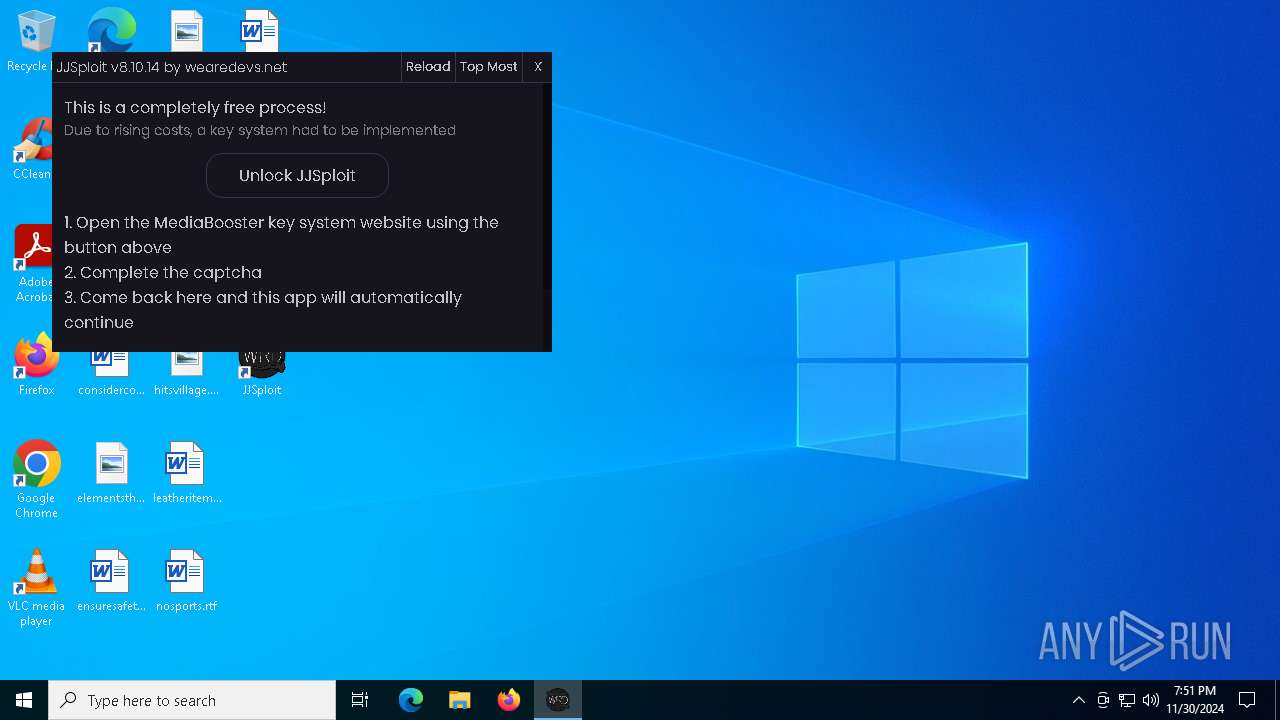The height and width of the screenshot is (720, 1280).
Task: Show hidden system tray icons
Action: [1078, 700]
